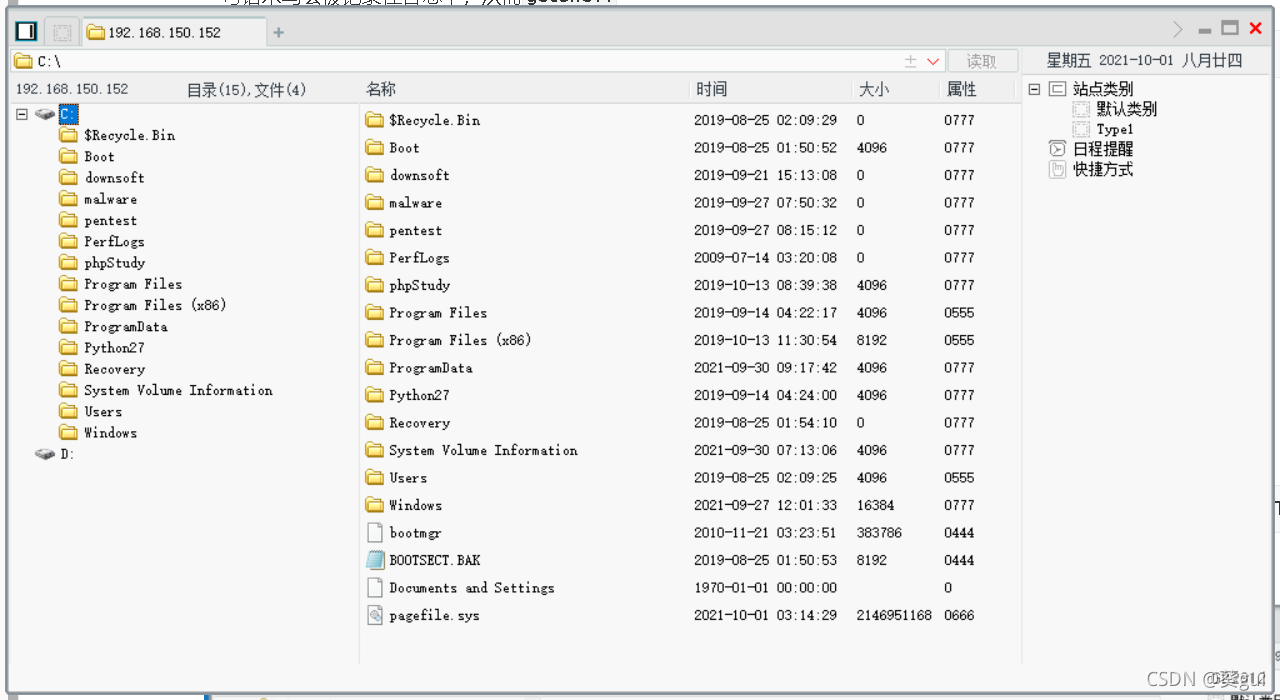This screenshot has height=700, width=1280.
Task: Select the D: drive in tree
Action: click(x=67, y=454)
